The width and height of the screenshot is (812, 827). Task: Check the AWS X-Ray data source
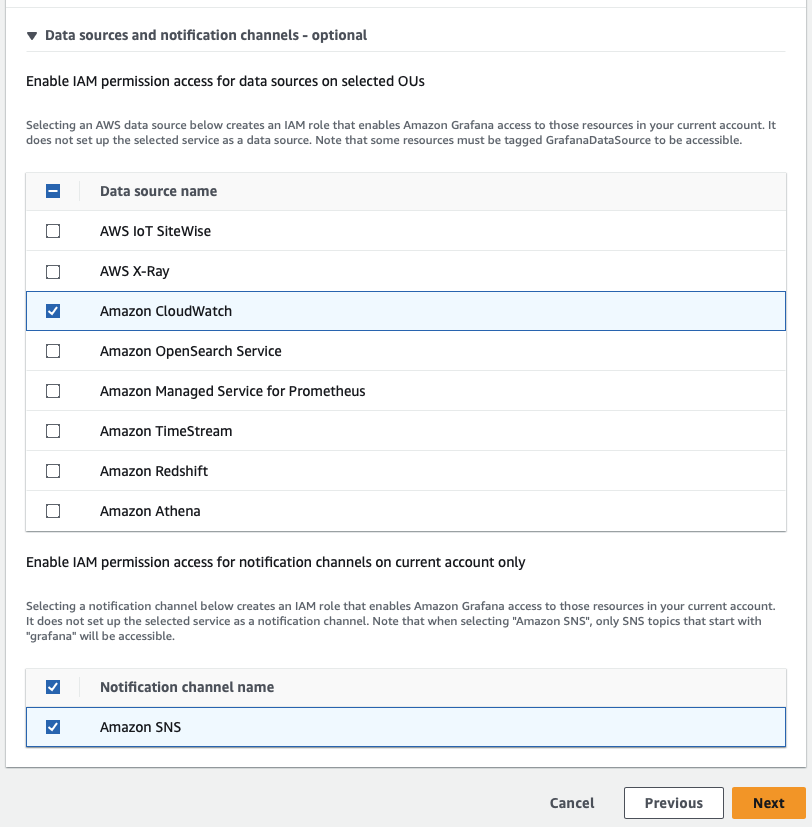[54, 271]
